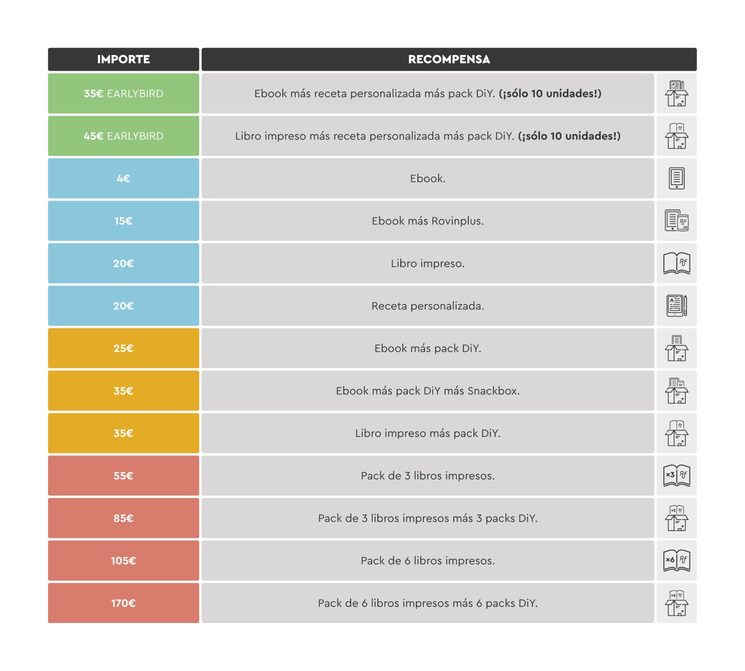
Task: Select the red 170€ amount cell
Action: click(123, 603)
